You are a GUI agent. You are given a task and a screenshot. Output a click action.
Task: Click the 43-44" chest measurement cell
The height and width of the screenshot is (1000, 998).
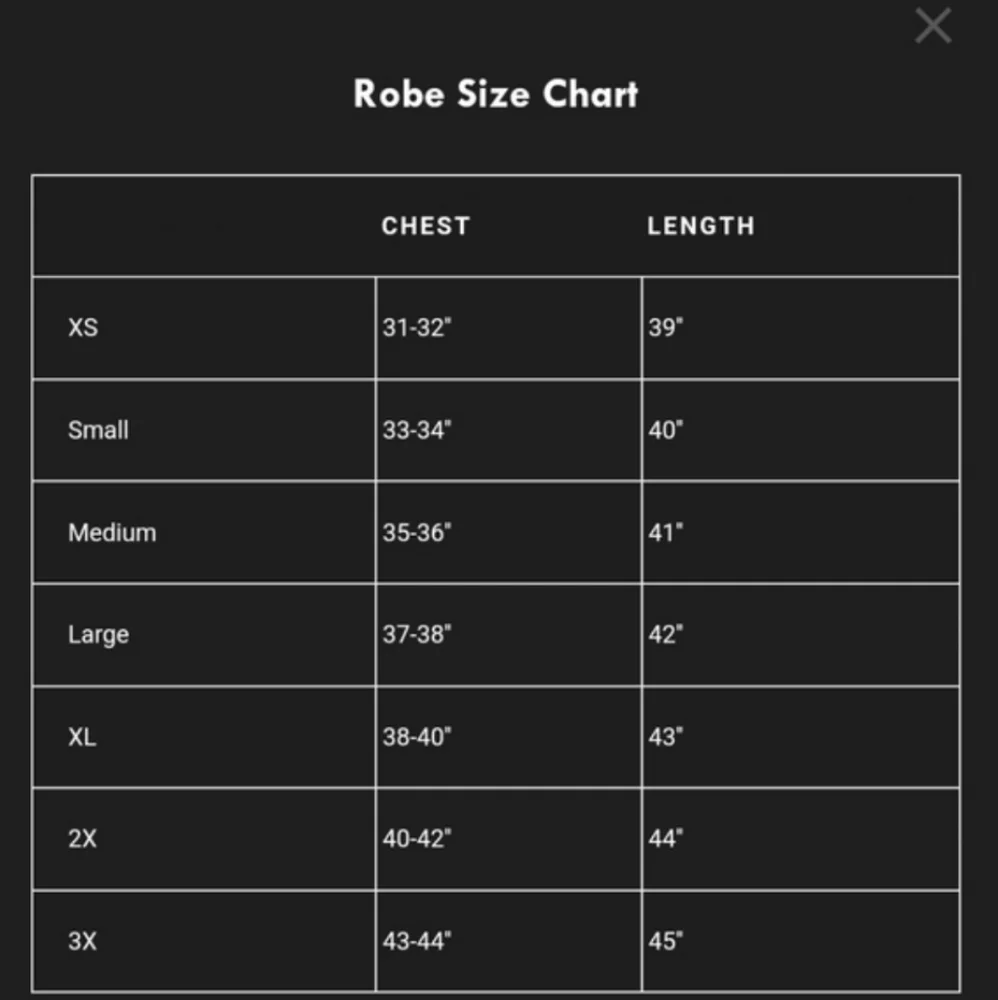pyautogui.click(x=417, y=941)
